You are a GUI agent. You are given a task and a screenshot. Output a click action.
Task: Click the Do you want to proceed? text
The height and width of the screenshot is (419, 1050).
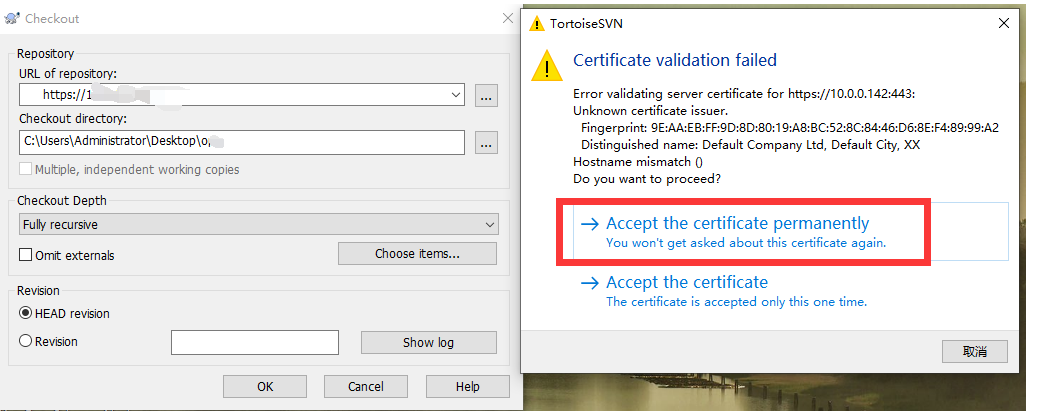(x=646, y=179)
